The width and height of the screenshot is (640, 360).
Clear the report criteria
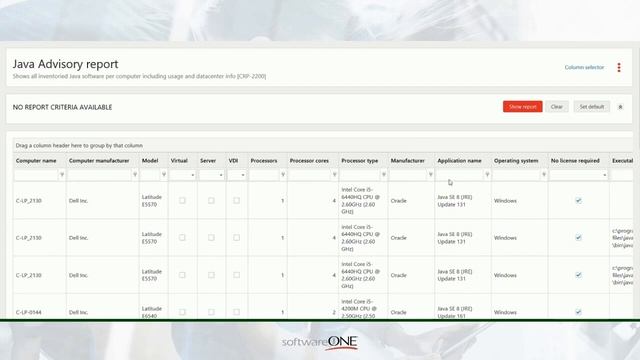click(557, 107)
